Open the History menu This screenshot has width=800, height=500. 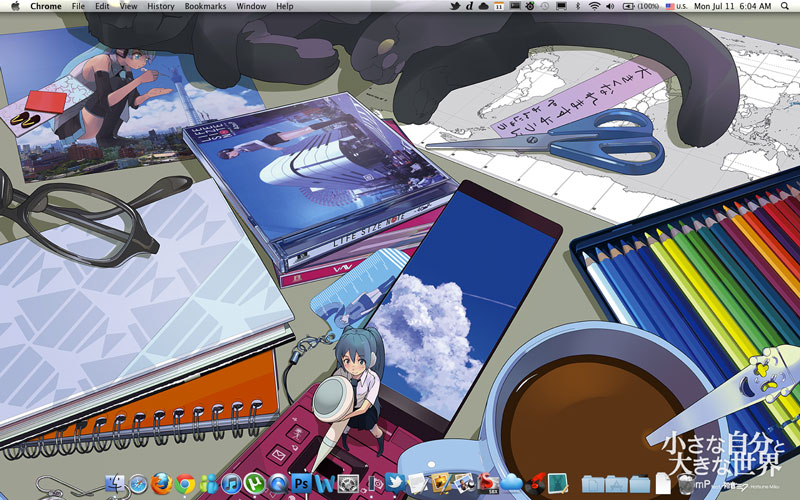point(161,6)
